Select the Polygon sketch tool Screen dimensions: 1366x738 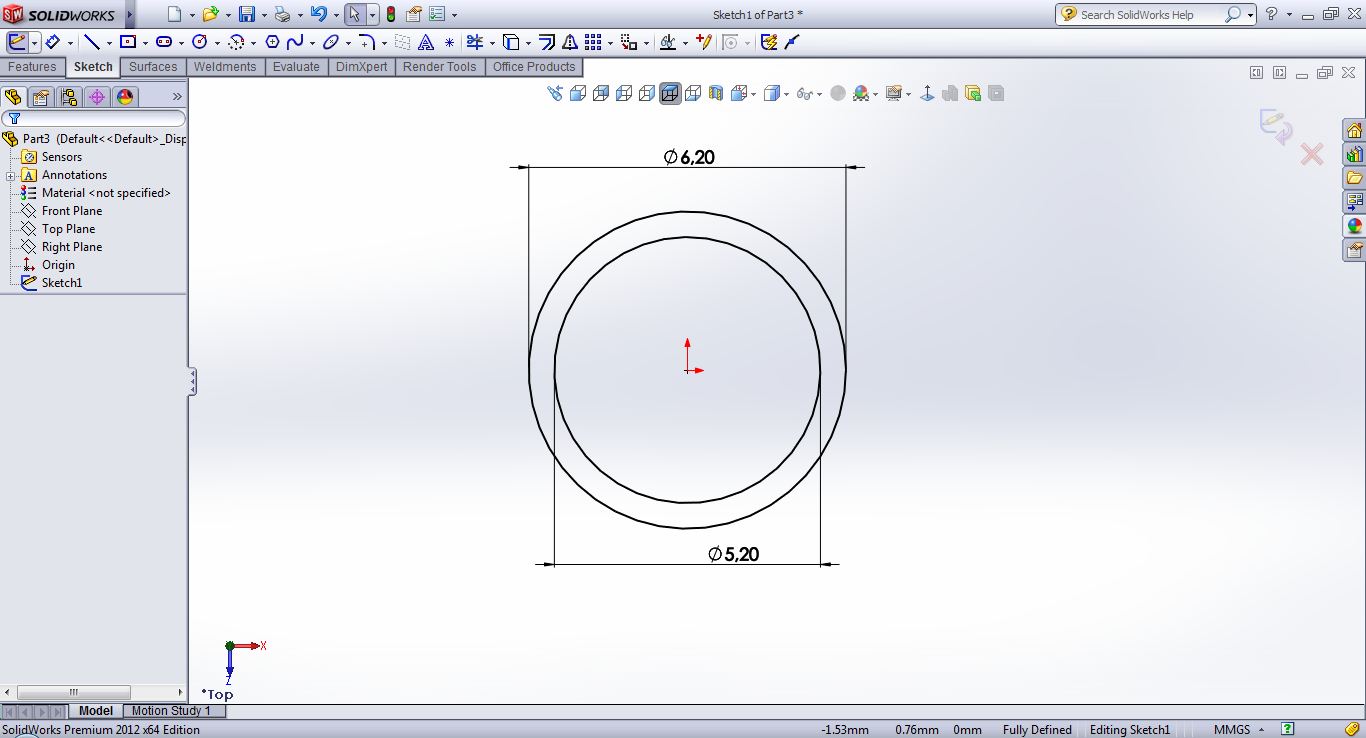tap(272, 42)
